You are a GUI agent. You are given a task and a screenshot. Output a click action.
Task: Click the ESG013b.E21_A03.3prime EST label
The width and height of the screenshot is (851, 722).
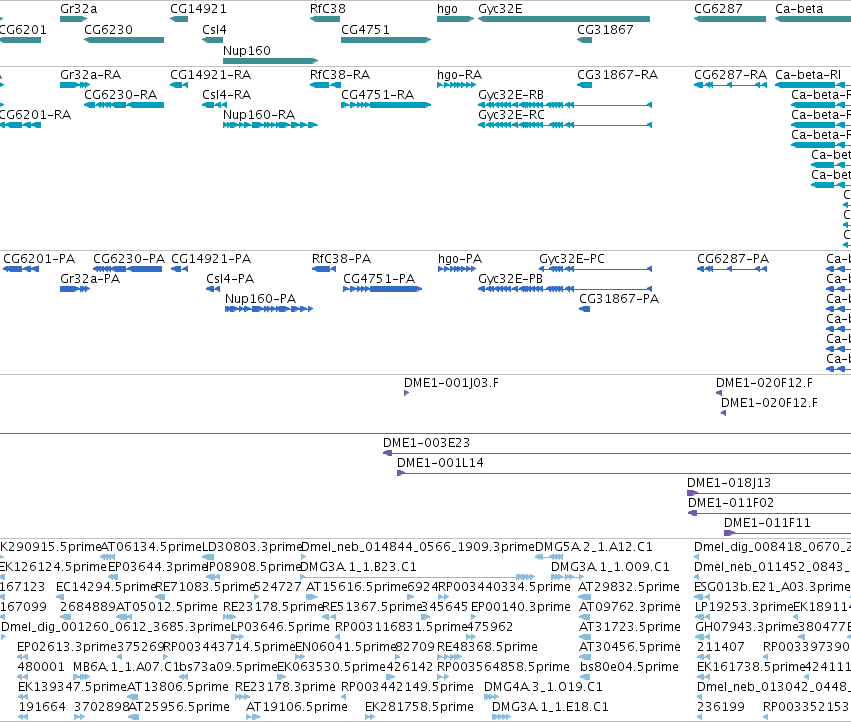[x=772, y=587]
